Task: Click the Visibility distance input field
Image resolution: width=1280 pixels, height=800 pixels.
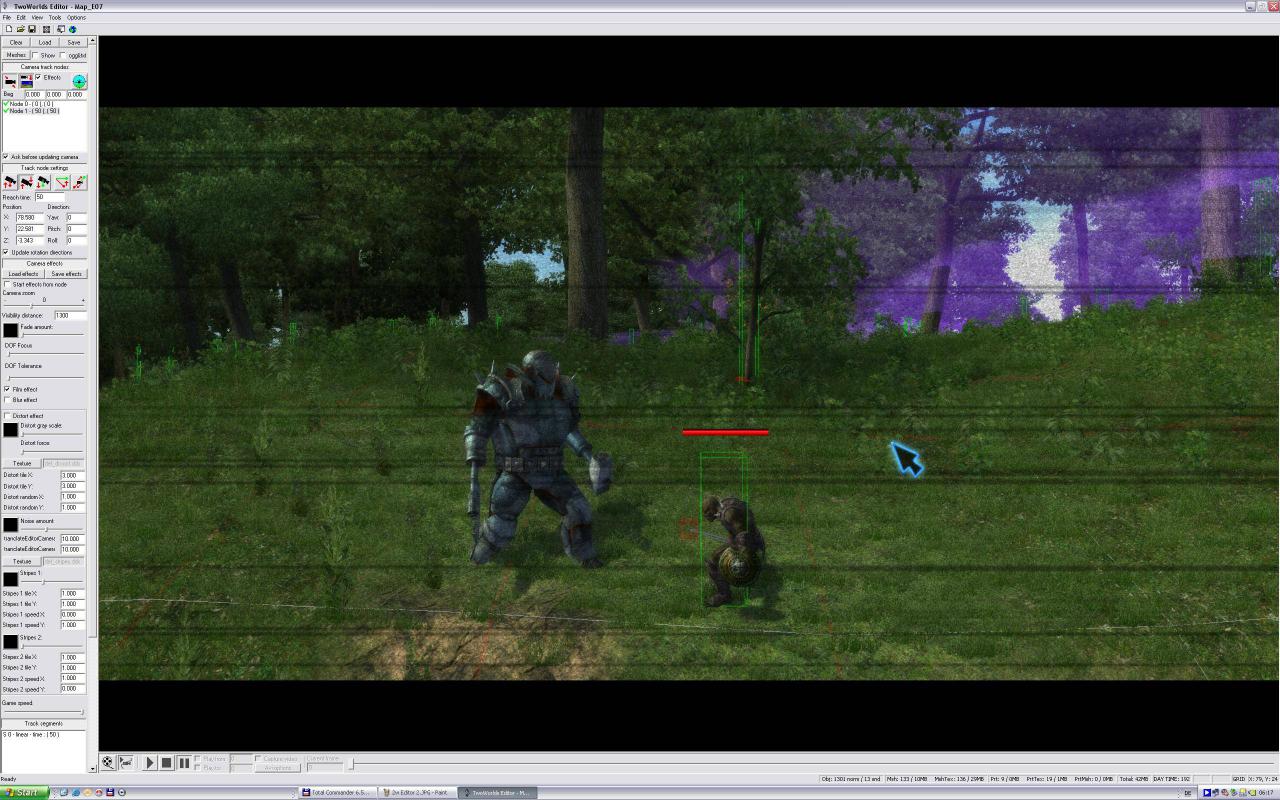Action: (x=70, y=315)
